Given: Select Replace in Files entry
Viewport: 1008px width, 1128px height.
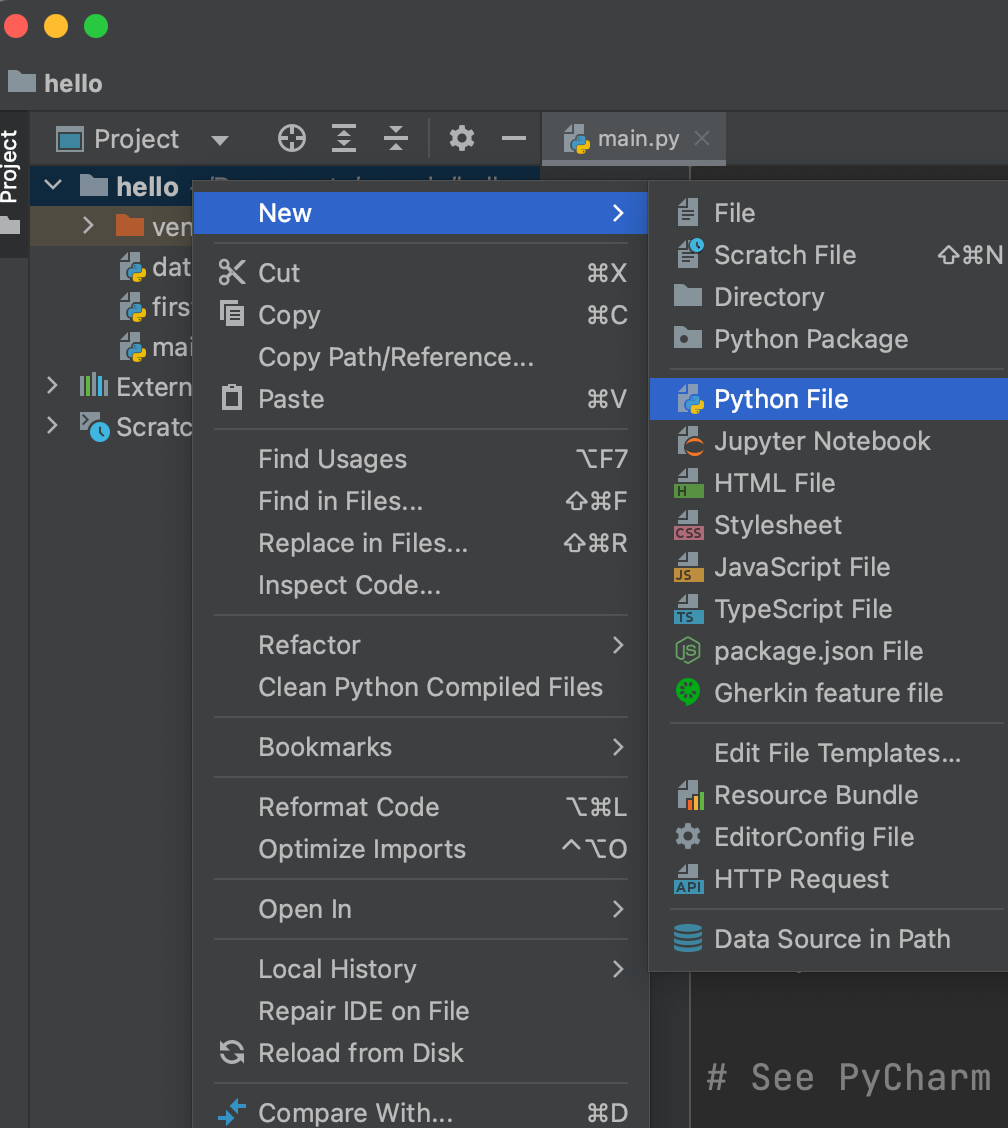Looking at the screenshot, I should click(421, 543).
